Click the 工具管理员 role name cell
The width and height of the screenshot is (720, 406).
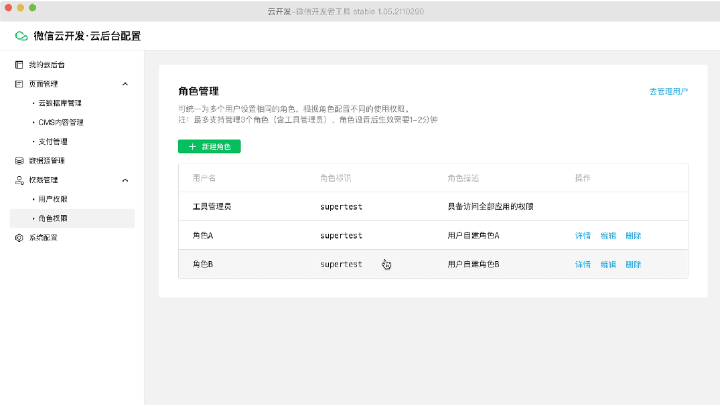pyautogui.click(x=212, y=207)
